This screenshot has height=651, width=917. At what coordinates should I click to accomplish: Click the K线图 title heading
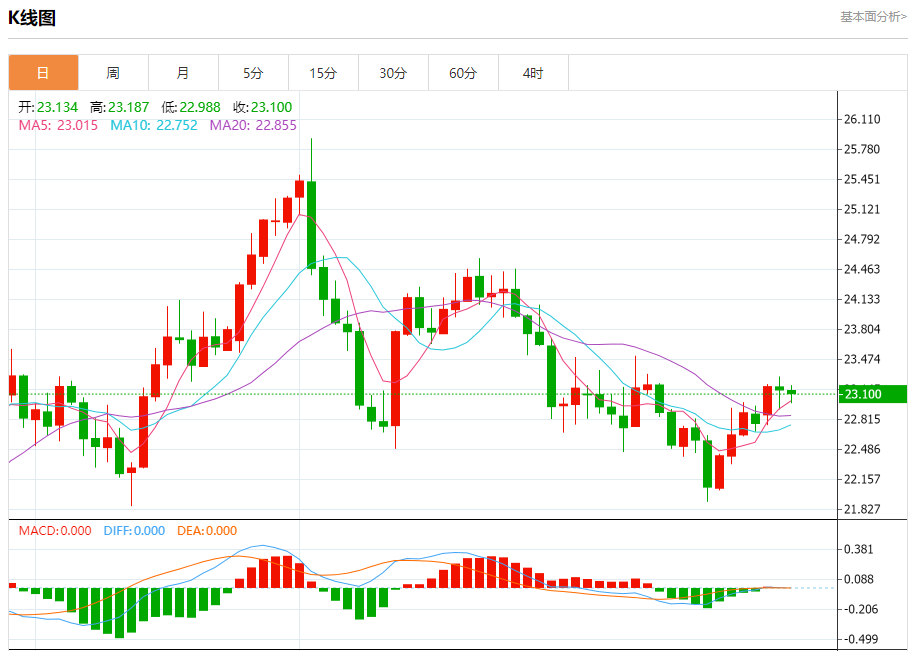(x=32, y=18)
